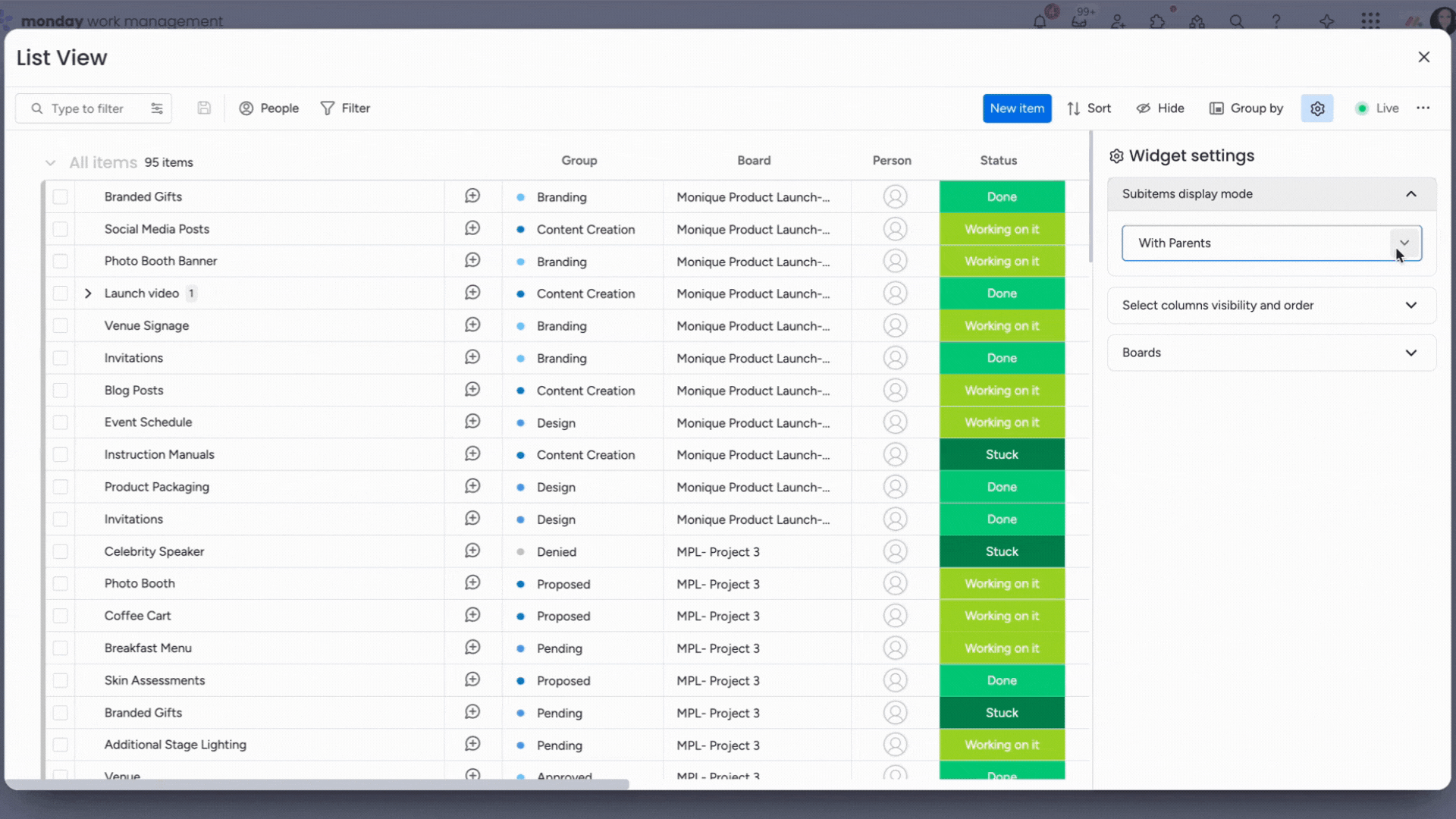The height and width of the screenshot is (819, 1456).
Task: Open conversation for Event Schedule
Action: click(472, 422)
